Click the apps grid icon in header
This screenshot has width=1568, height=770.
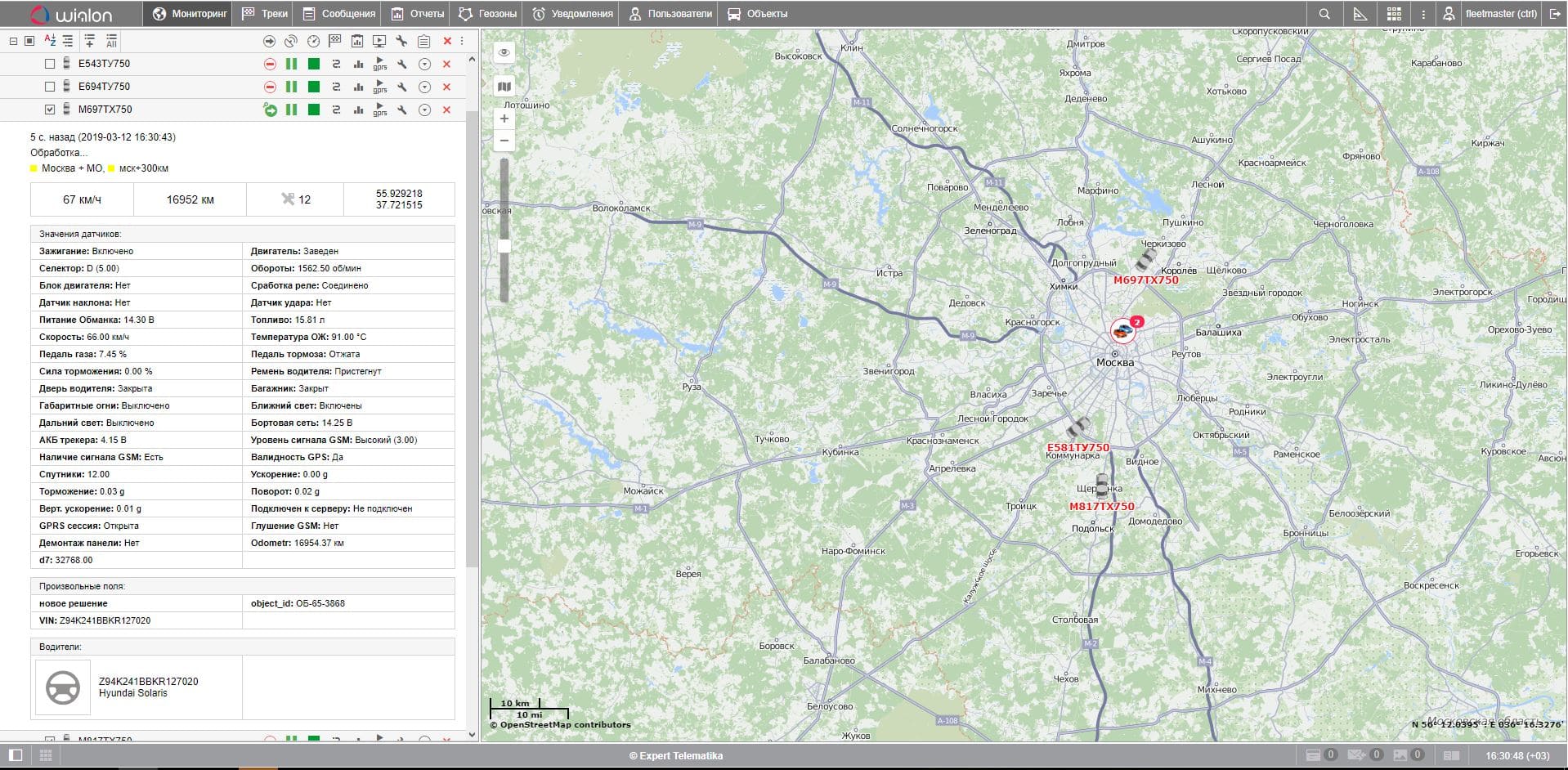1394,14
